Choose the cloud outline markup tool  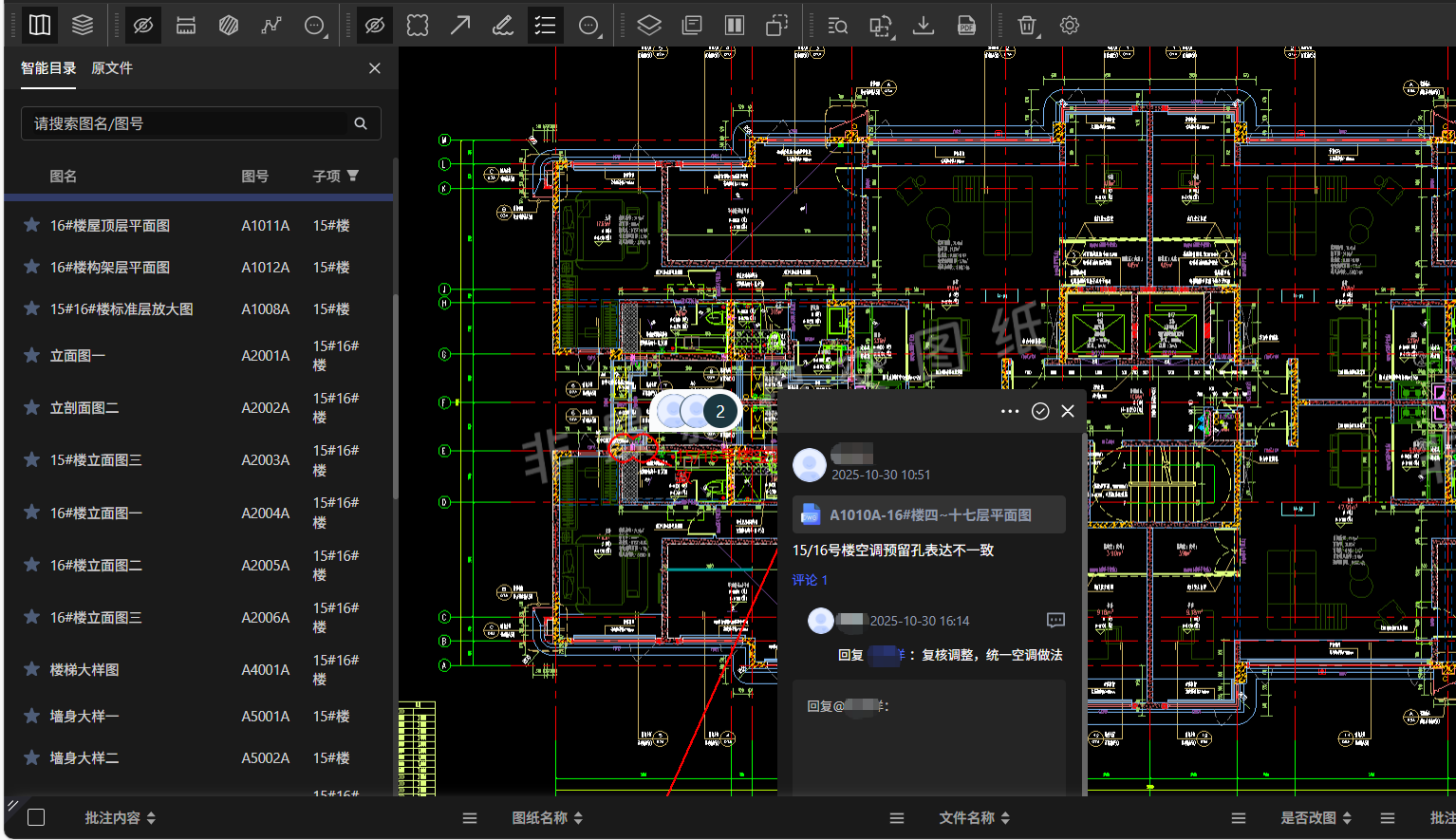click(x=418, y=26)
